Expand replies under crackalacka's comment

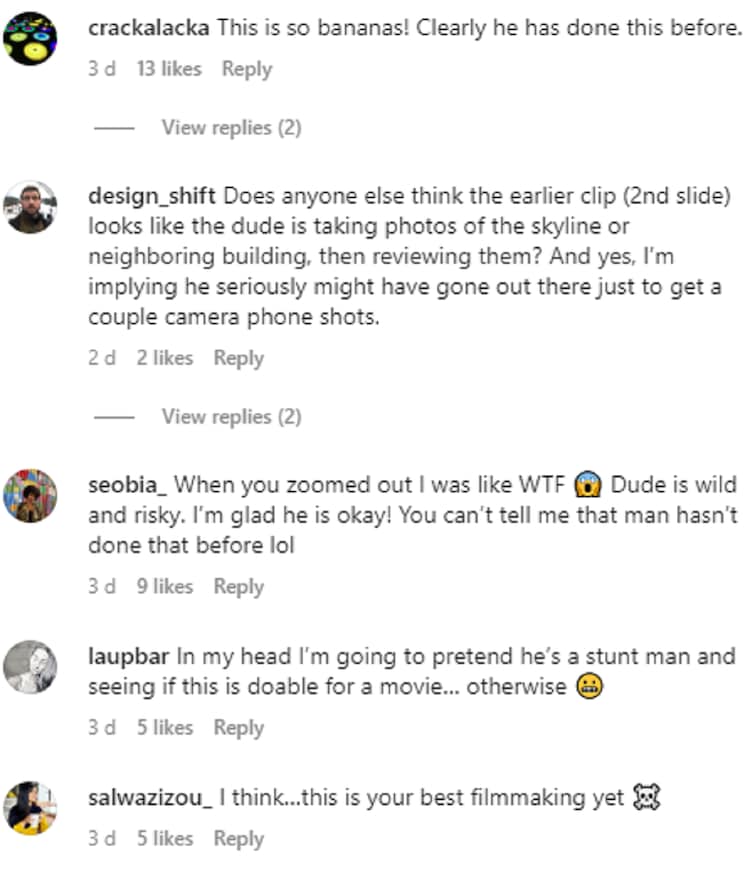pos(231,128)
